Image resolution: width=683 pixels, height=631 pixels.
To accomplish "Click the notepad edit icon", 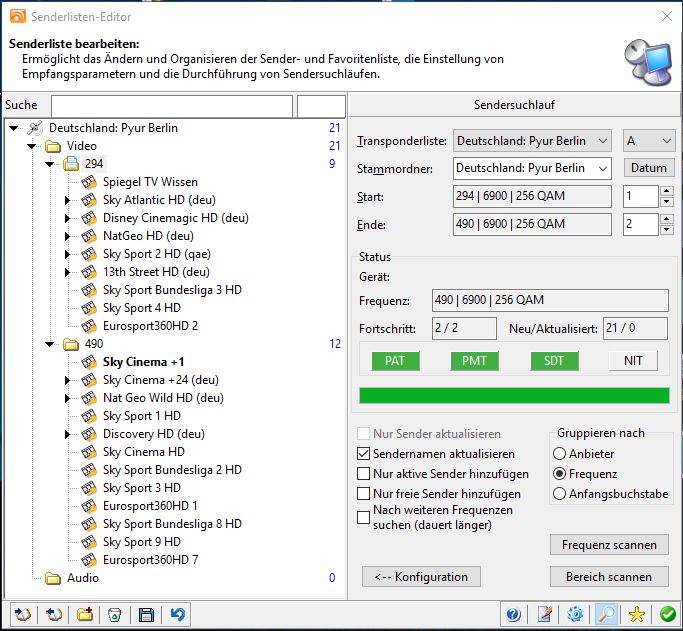I will click(545, 615).
